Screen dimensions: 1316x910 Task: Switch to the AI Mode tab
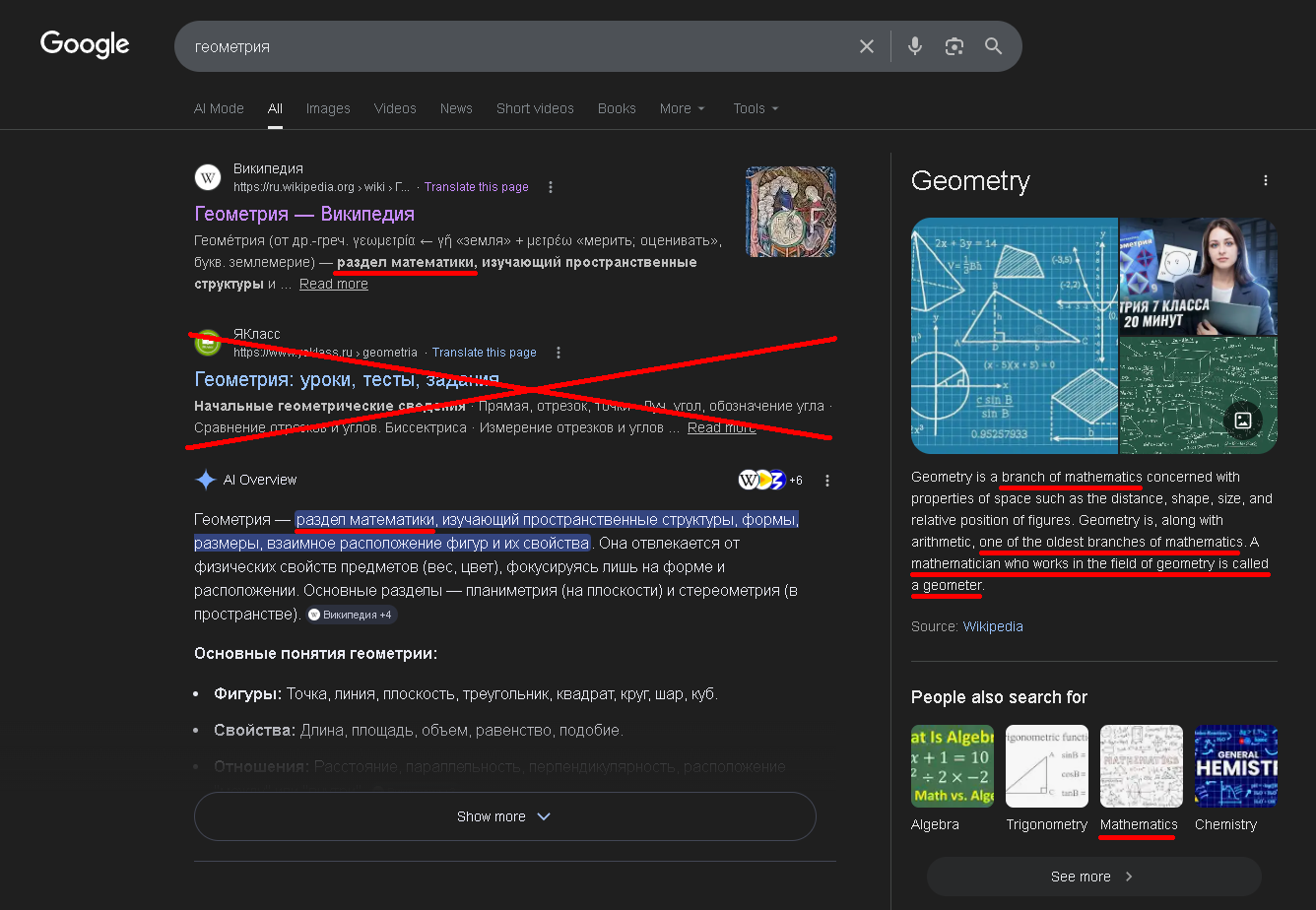[219, 108]
